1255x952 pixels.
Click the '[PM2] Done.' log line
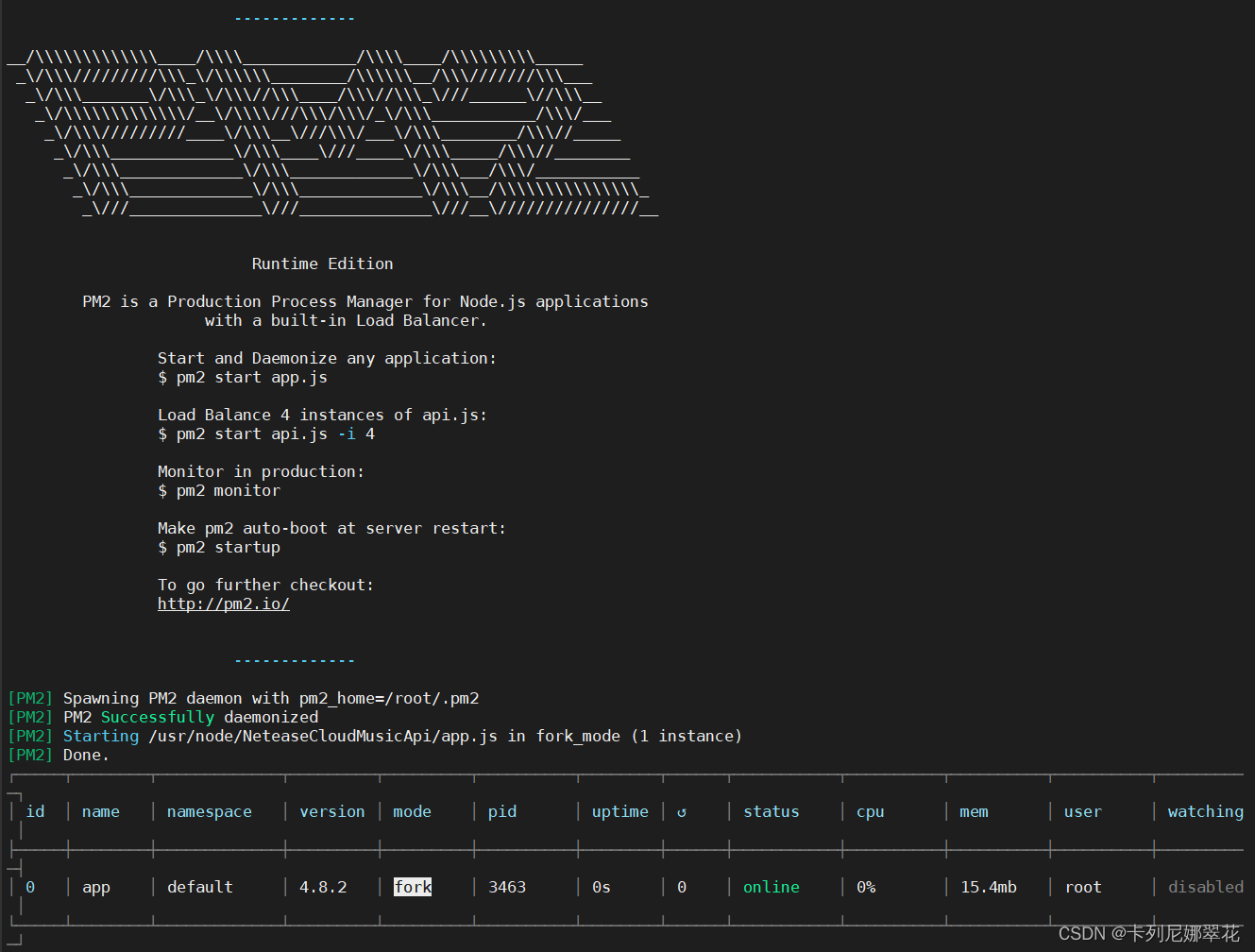59,755
